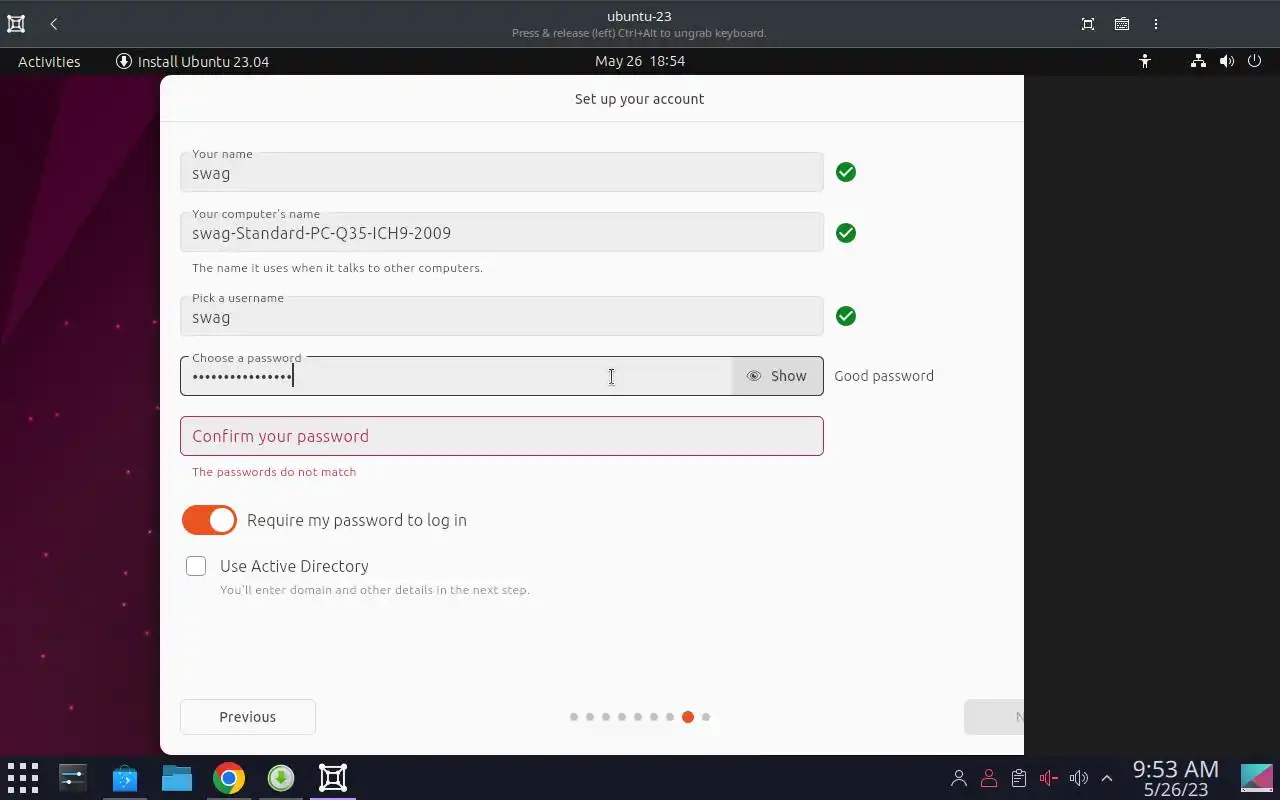Click the Pick a username field
This screenshot has width=1280, height=800.
coord(502,316)
